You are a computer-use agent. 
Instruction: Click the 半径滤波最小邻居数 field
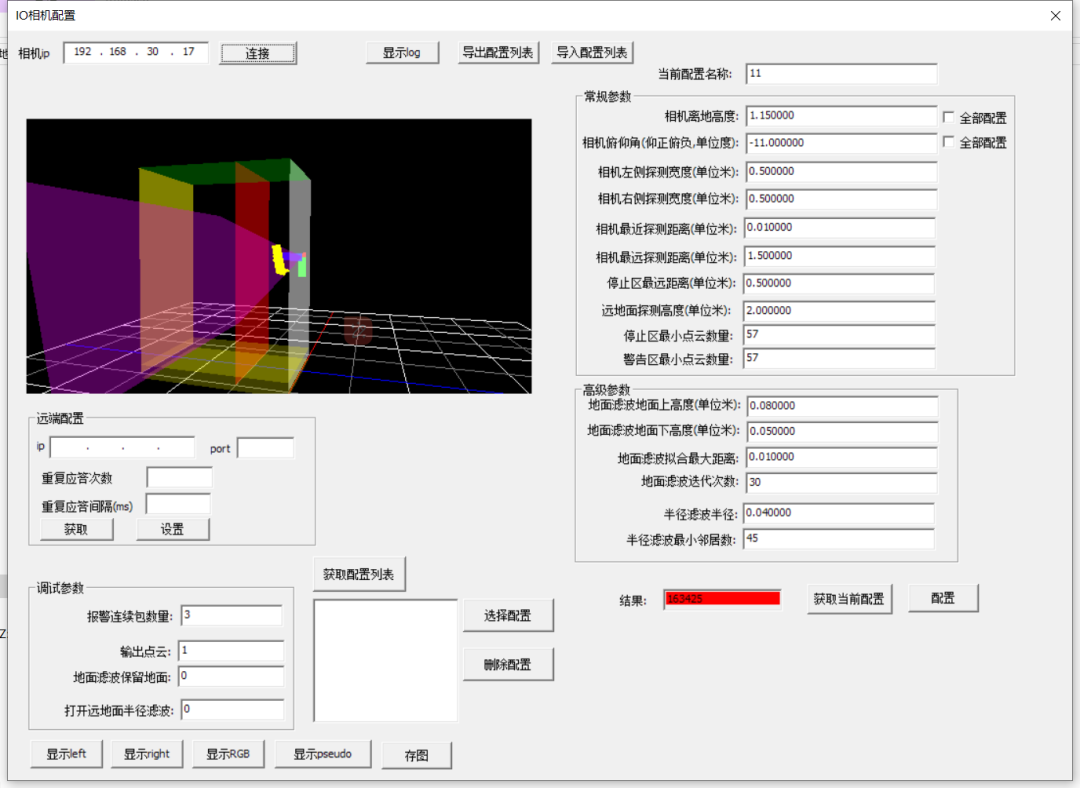pos(839,539)
